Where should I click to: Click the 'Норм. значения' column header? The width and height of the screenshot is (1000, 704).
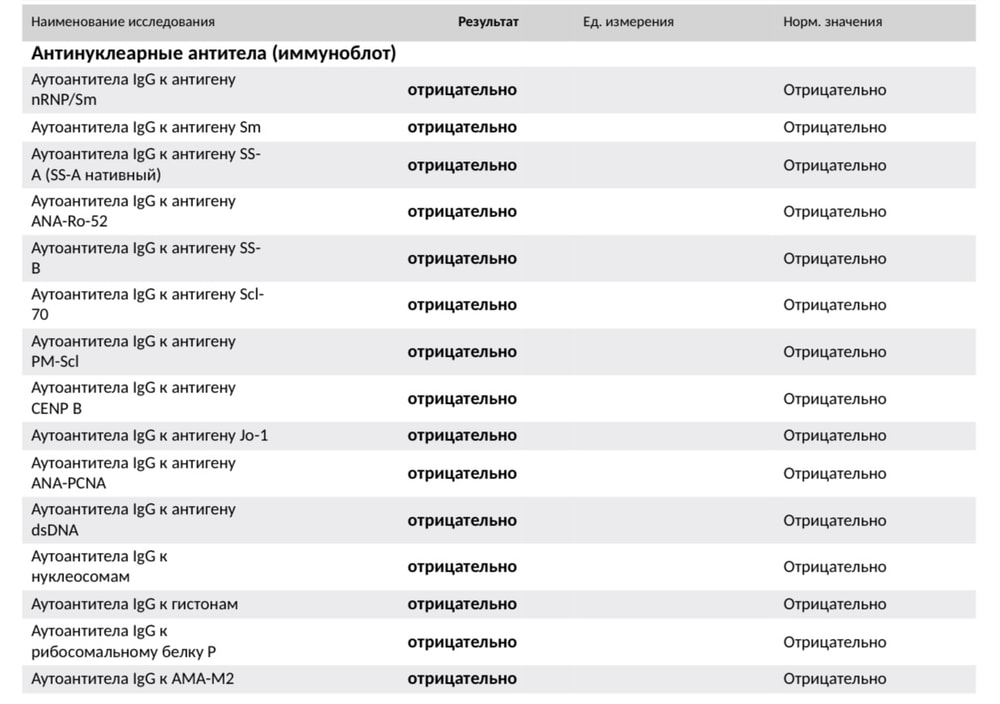click(832, 22)
